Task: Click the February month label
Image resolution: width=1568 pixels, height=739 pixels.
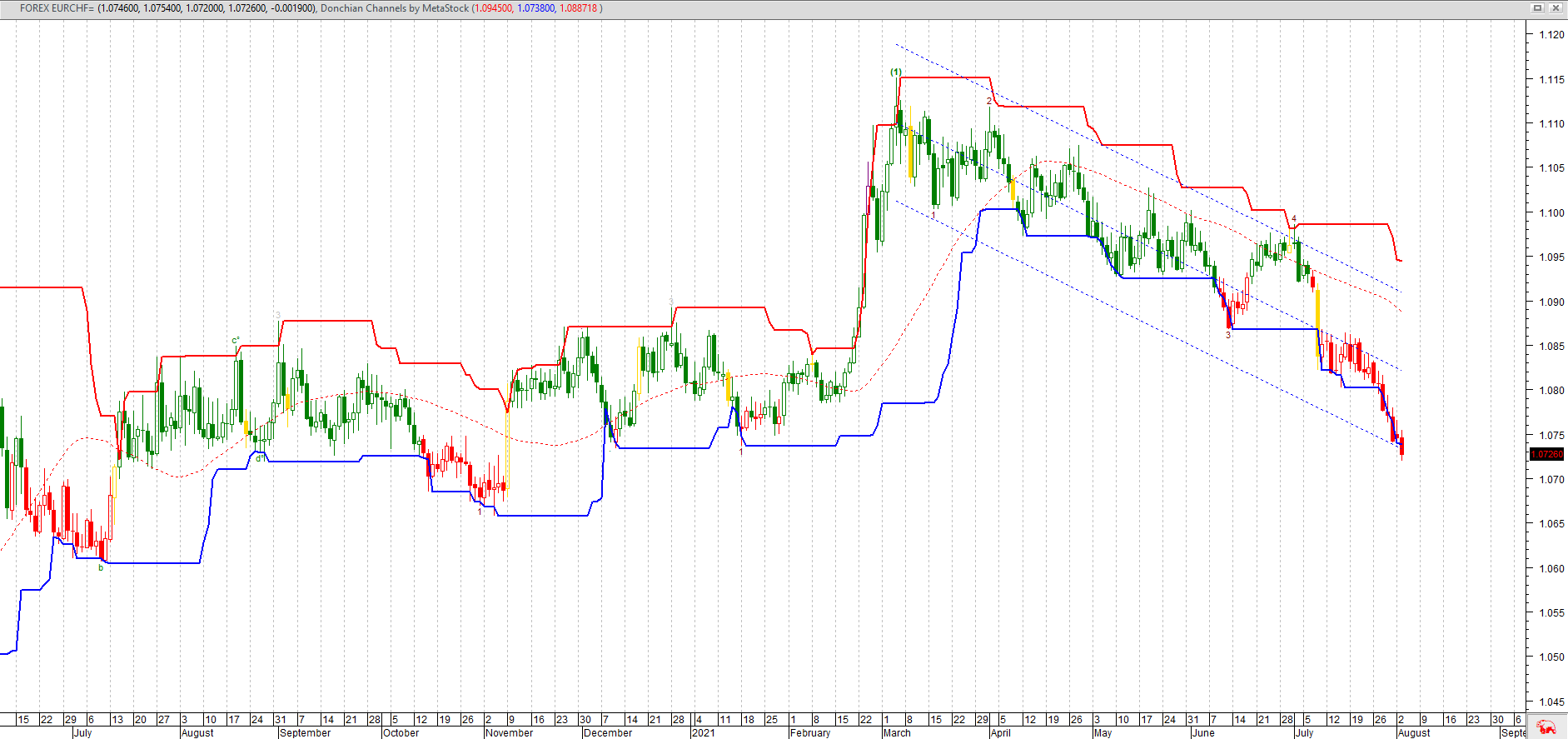Action: coord(810,733)
